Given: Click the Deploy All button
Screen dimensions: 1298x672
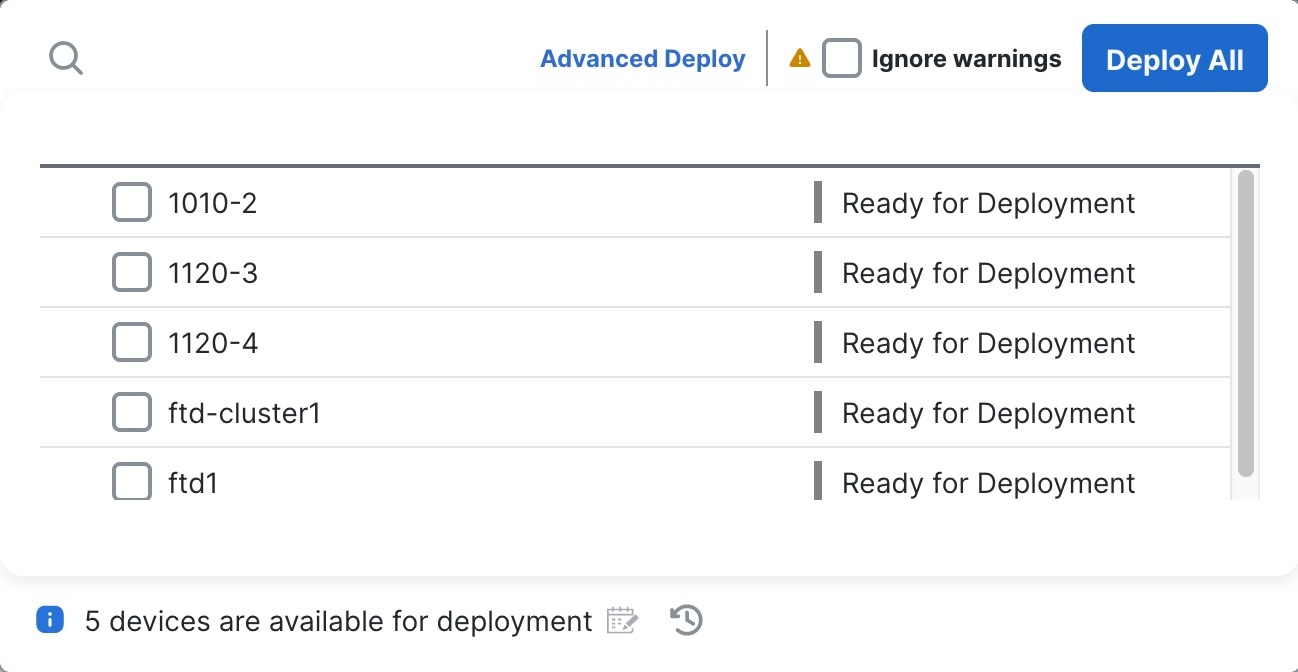Looking at the screenshot, I should [x=1174, y=58].
